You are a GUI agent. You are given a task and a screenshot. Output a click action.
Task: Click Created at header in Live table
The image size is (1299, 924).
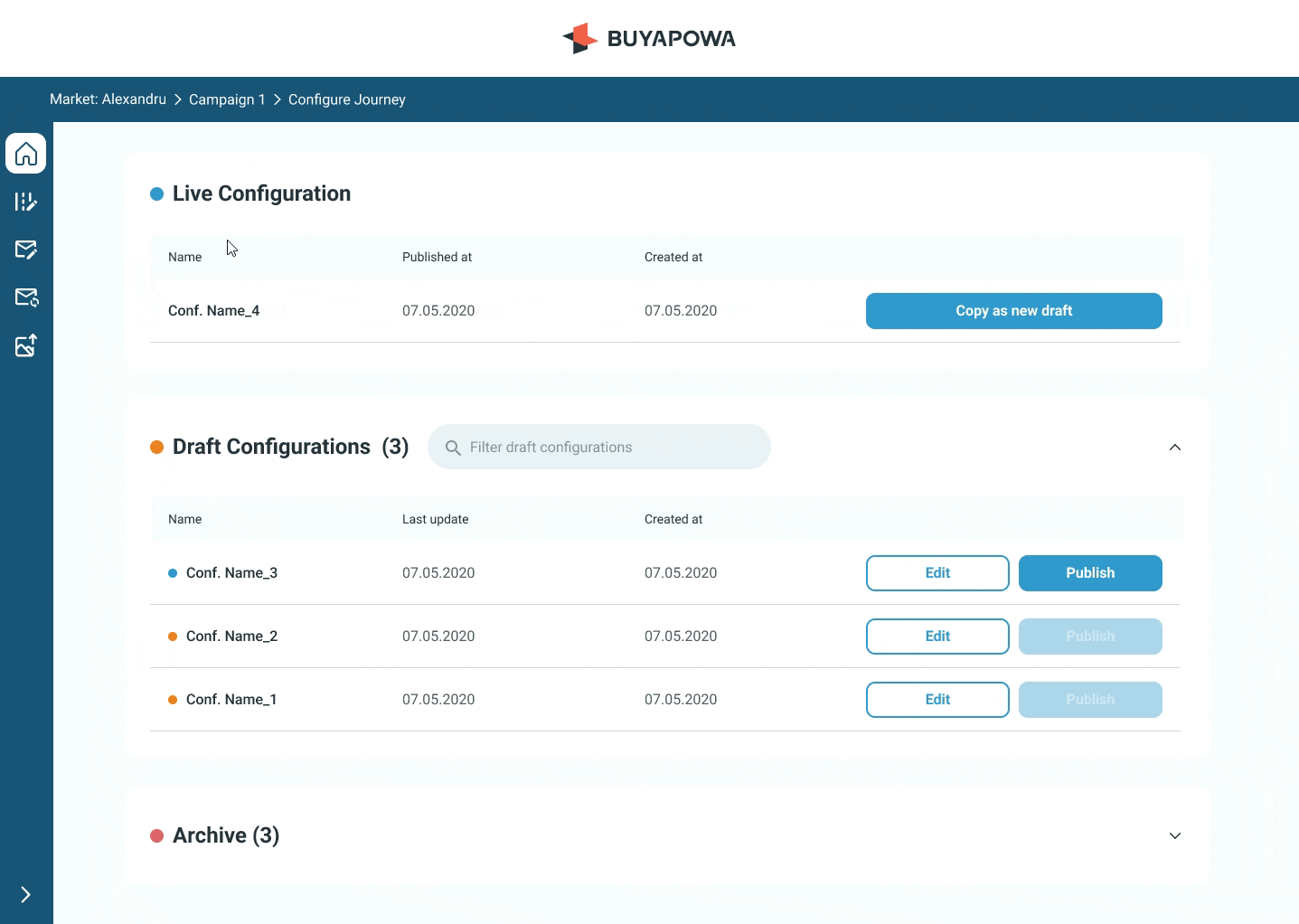pyautogui.click(x=673, y=257)
